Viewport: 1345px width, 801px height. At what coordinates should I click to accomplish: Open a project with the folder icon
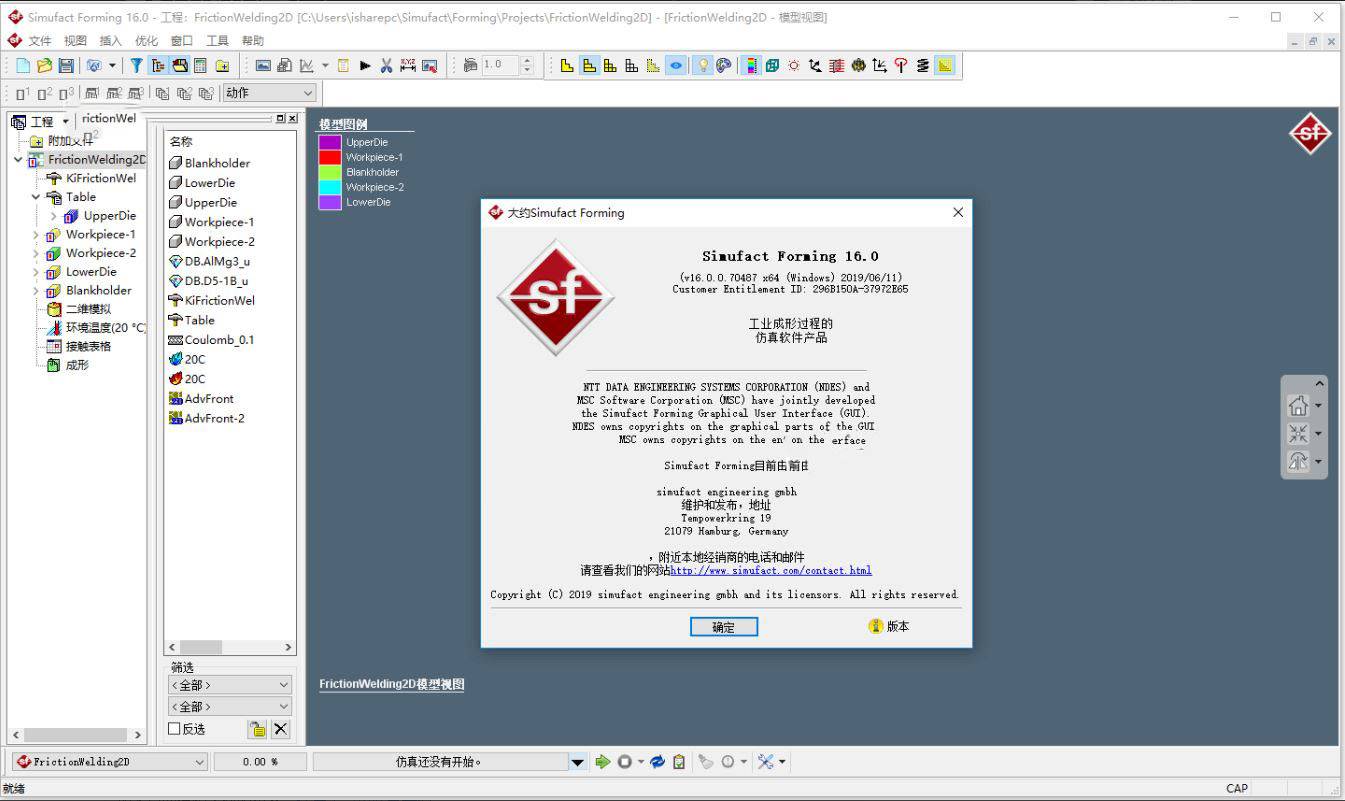44,65
